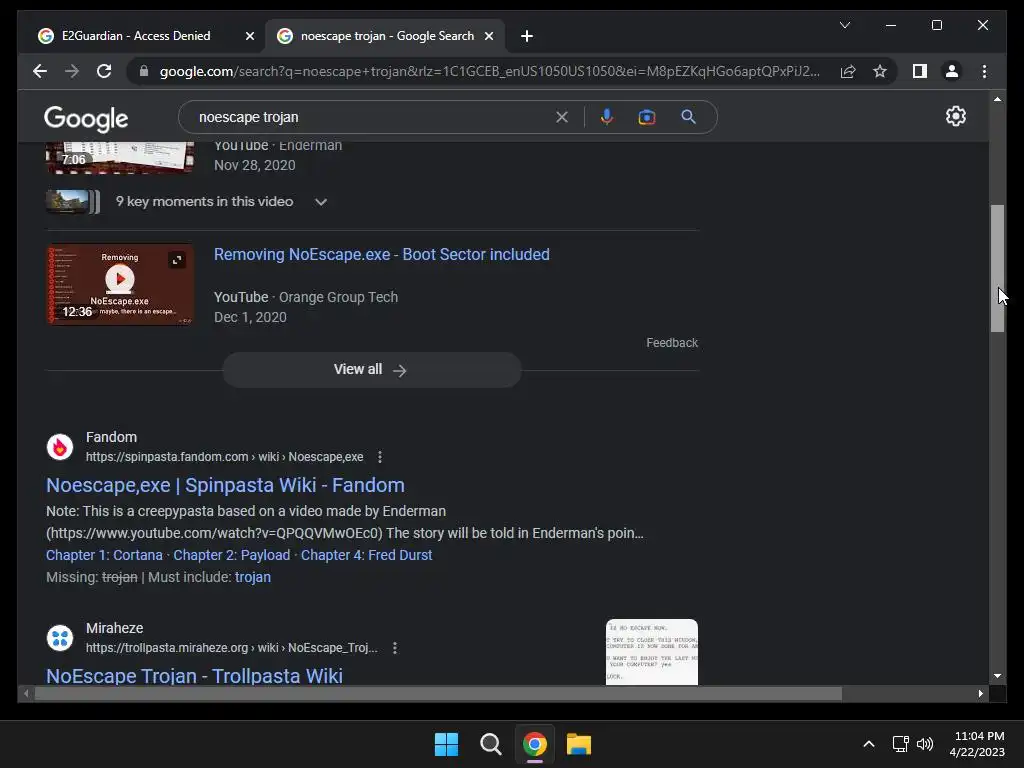This screenshot has width=1024, height=768.
Task: Open File Explorer from taskbar
Action: [579, 744]
